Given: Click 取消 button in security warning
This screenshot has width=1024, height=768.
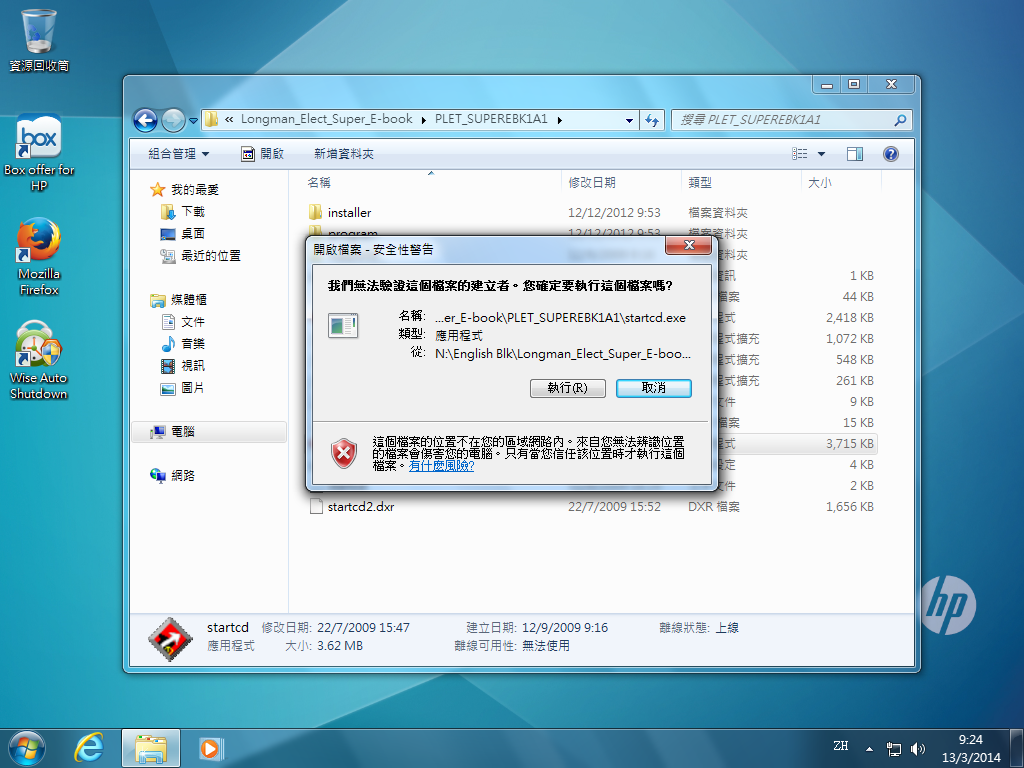Looking at the screenshot, I should [x=654, y=388].
